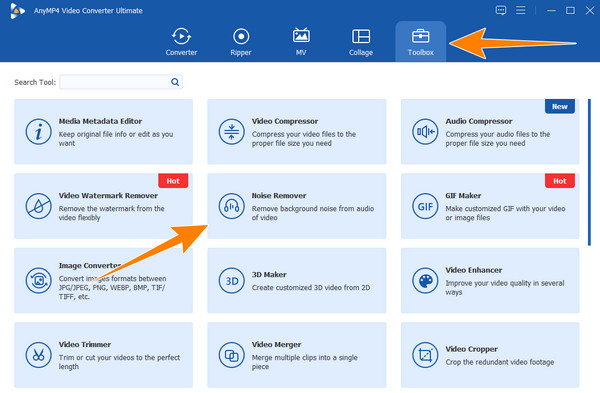Click the Search Tool input field
Image resolution: width=600 pixels, height=393 pixels.
point(121,82)
